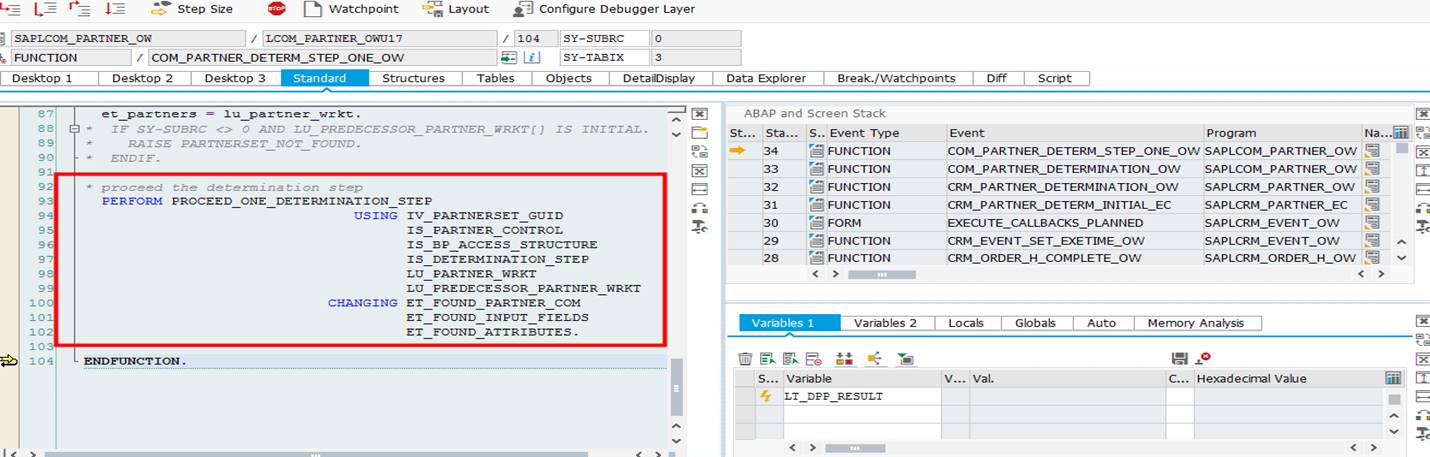
Task: Open the Data Explorer tab
Action: click(x=766, y=78)
